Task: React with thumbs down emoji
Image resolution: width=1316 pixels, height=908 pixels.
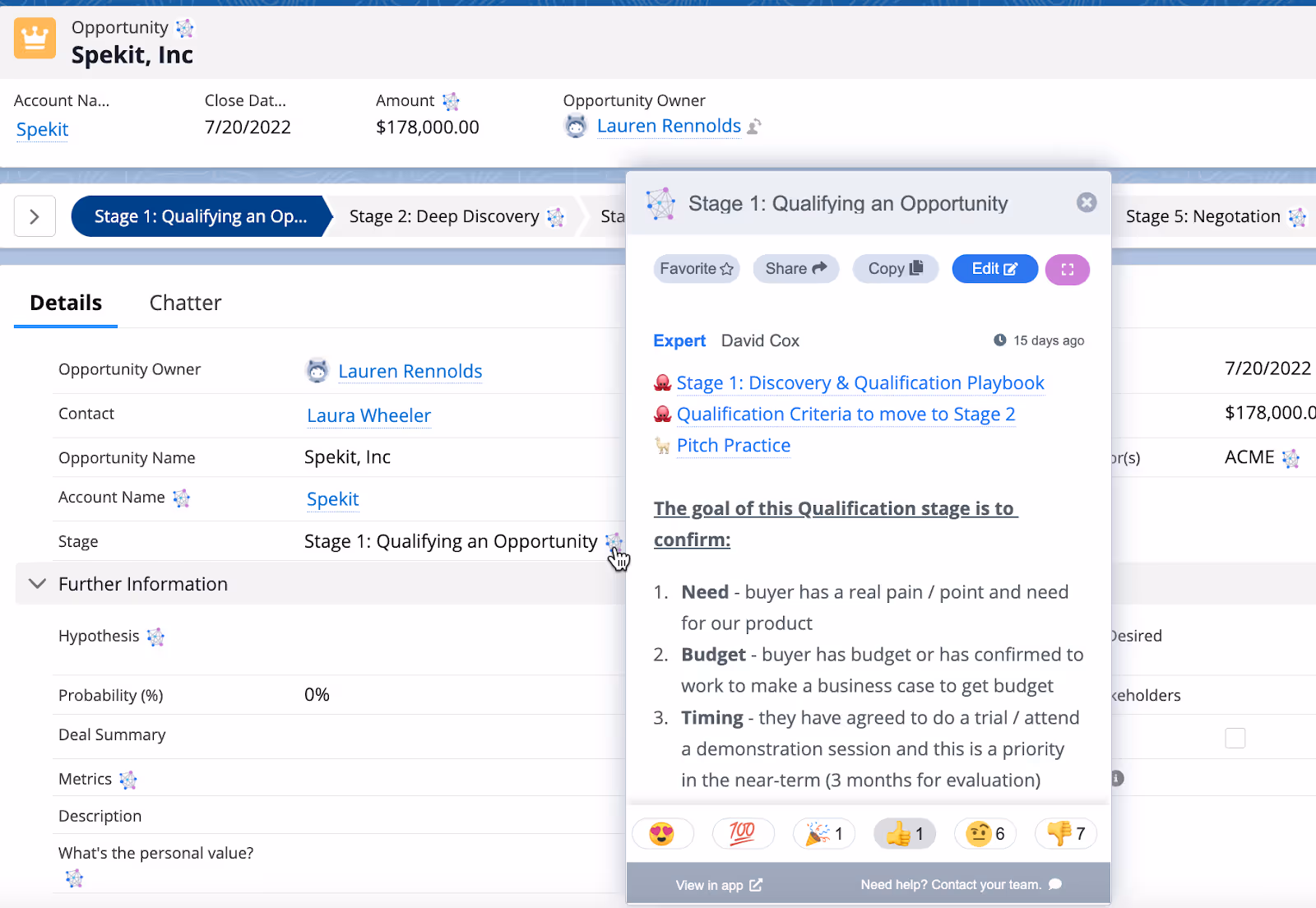Action: [x=1065, y=834]
